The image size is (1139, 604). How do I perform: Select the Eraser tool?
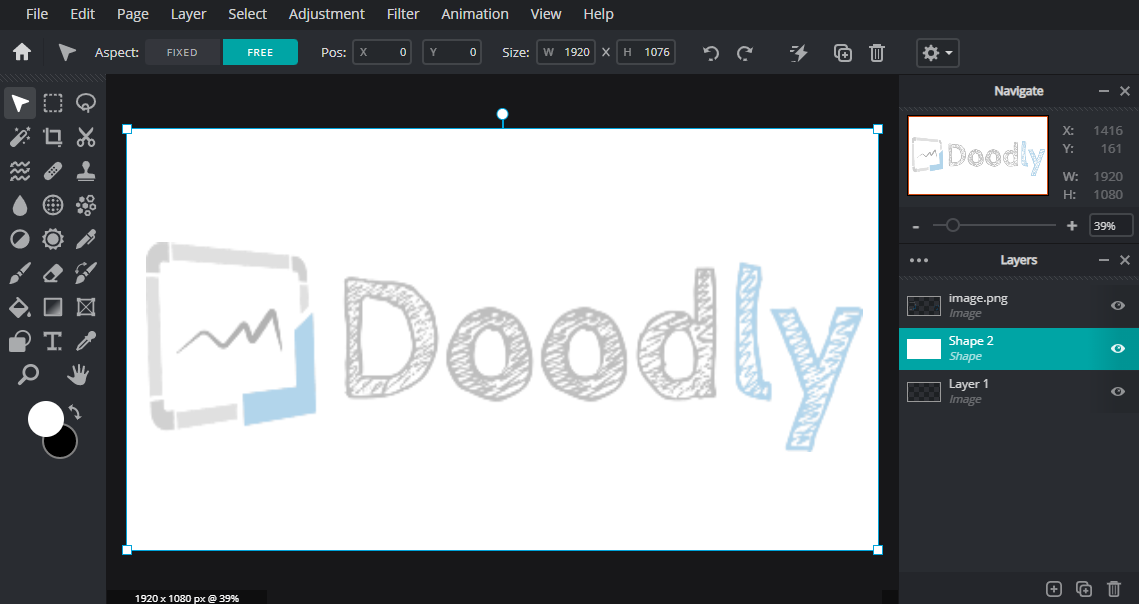[x=53, y=273]
